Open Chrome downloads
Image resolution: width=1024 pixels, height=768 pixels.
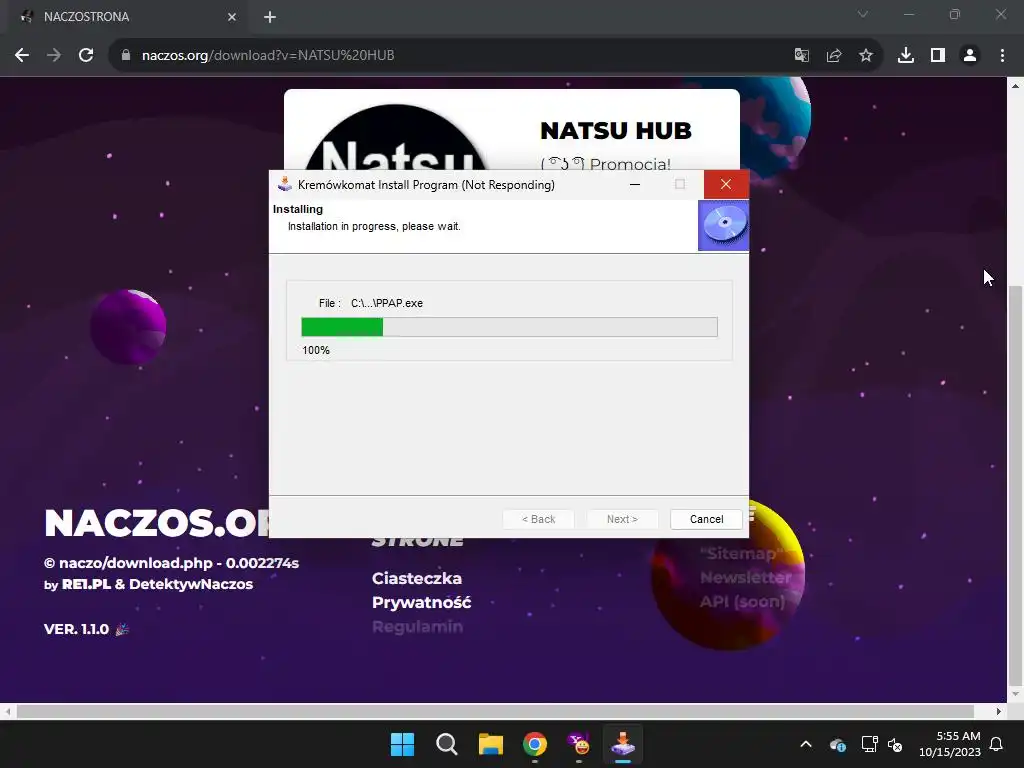tap(906, 56)
